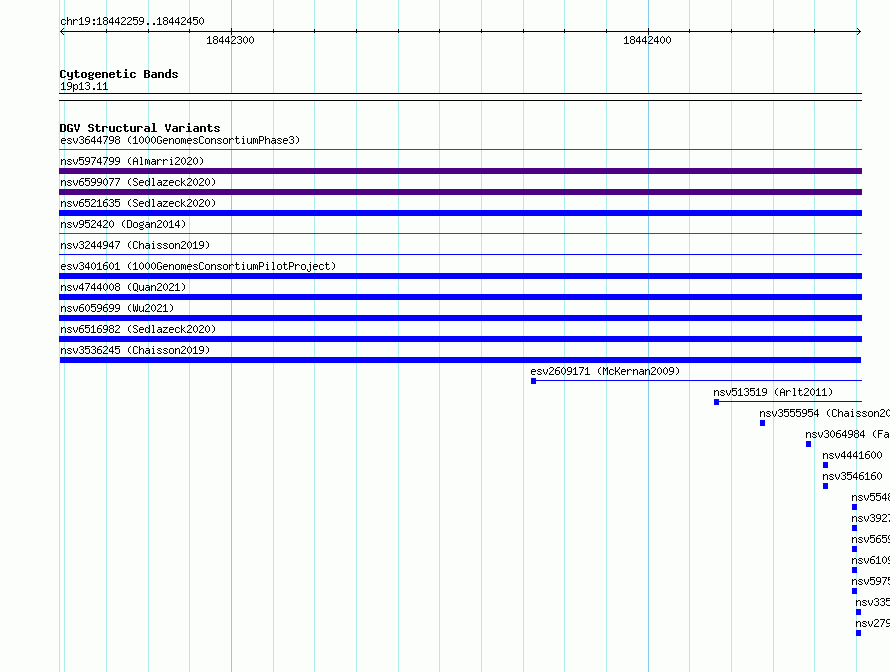This screenshot has height=672, width=890.
Task: Select the thin red line for esv3644798
Action: tap(460, 150)
